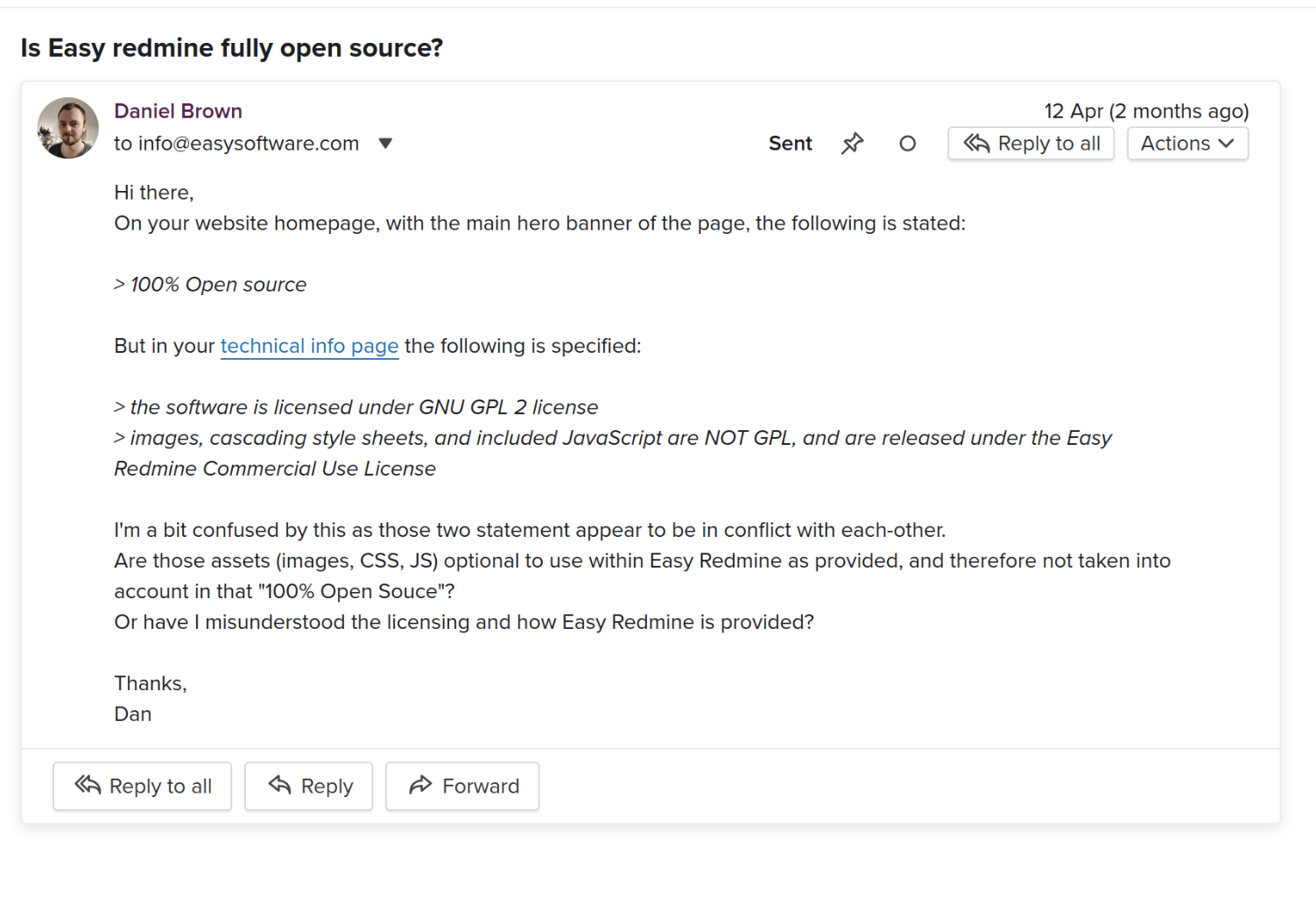The width and height of the screenshot is (1316, 903).
Task: Click the chevron arrow on the Actions button
Action: (x=1226, y=144)
